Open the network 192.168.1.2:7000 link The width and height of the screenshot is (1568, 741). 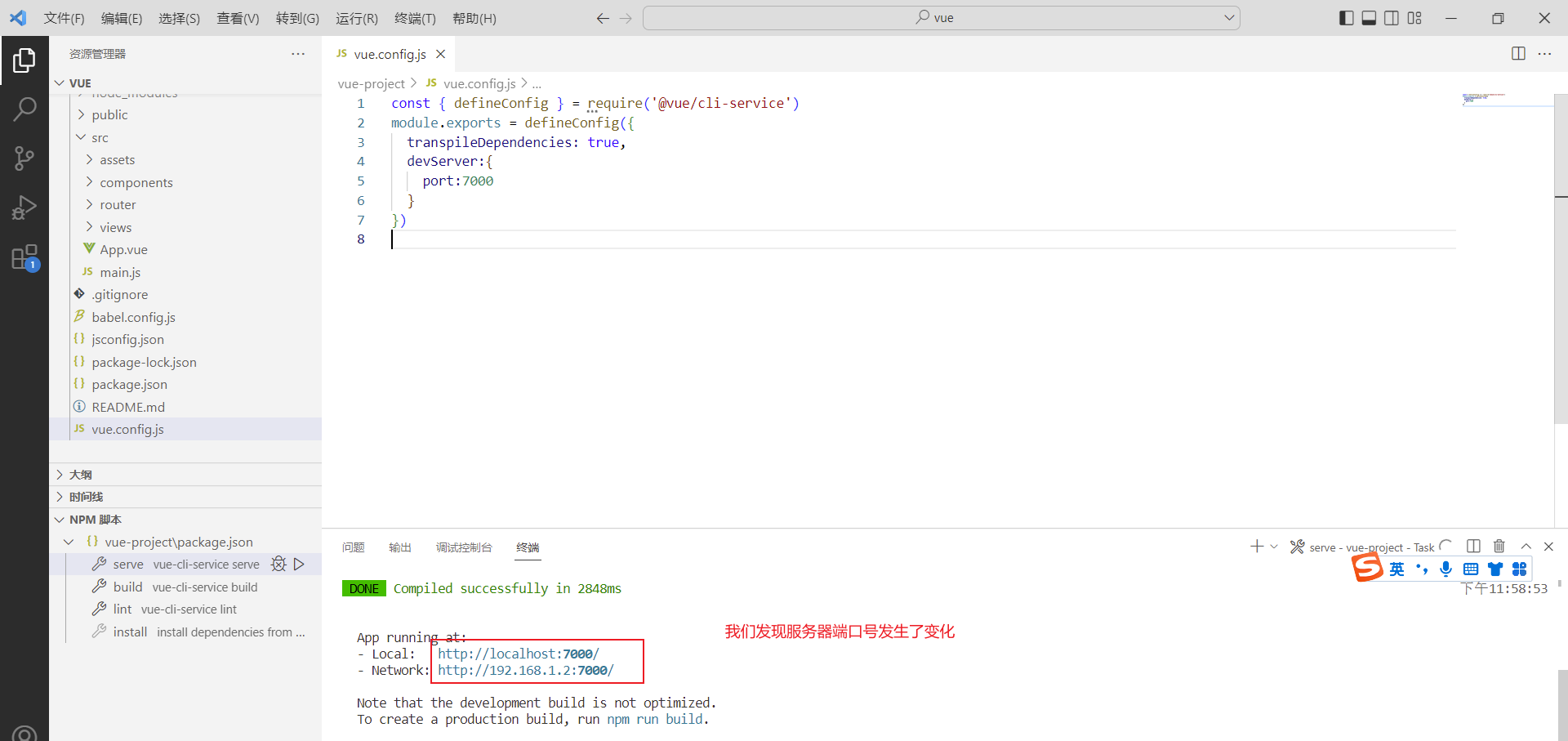[x=526, y=670]
